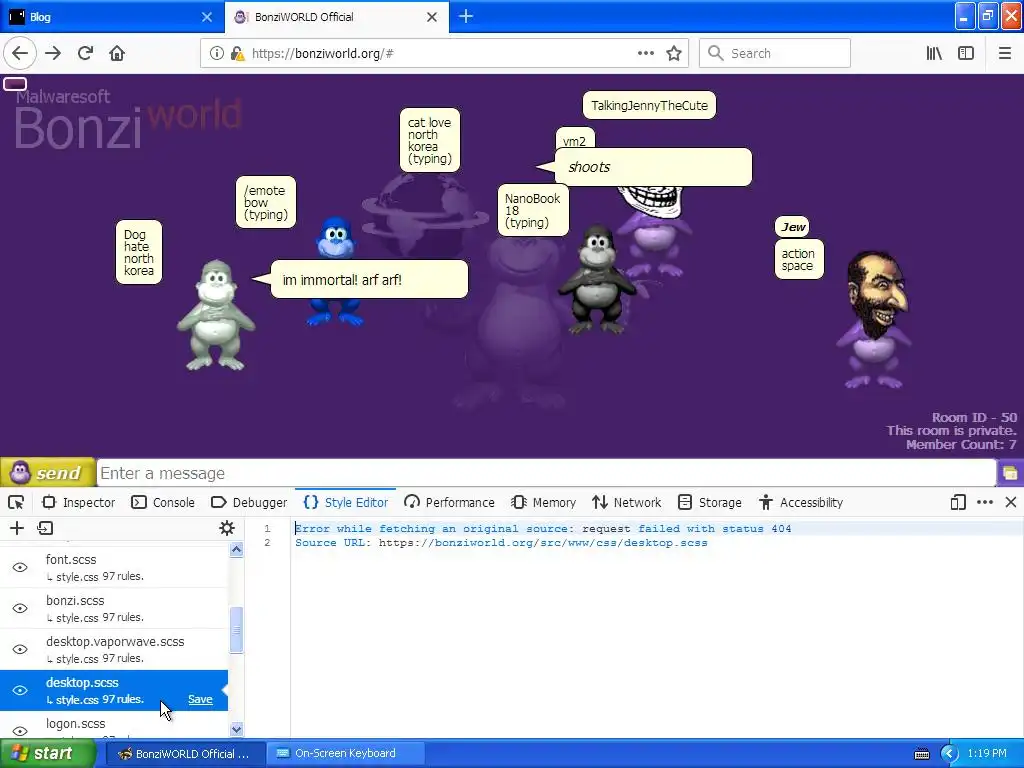Click the browser Search box
The image size is (1024, 768).
775,53
